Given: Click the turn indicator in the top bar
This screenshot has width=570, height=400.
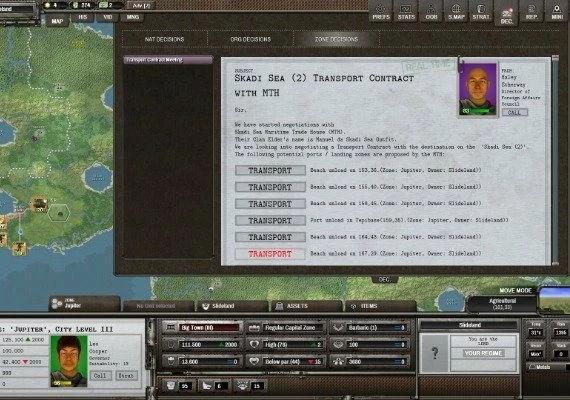Looking at the screenshot, I should tap(141, 5).
